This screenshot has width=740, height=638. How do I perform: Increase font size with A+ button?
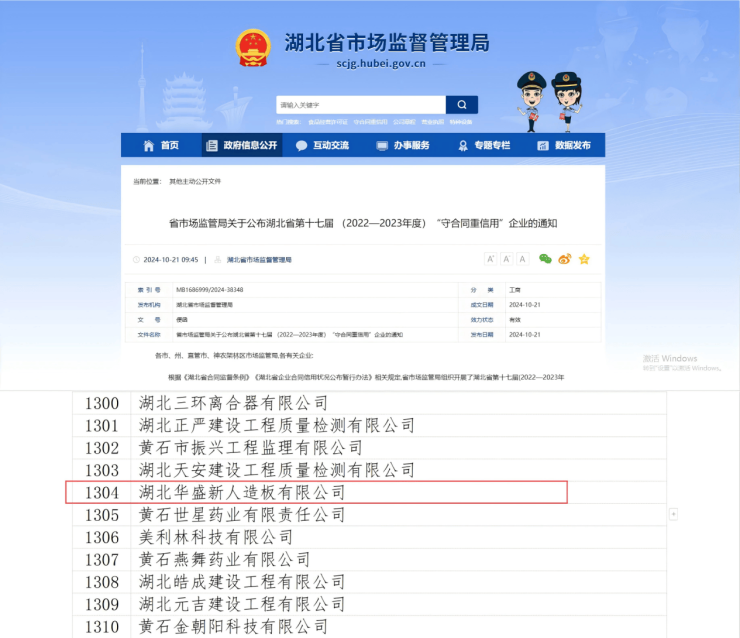[490, 259]
